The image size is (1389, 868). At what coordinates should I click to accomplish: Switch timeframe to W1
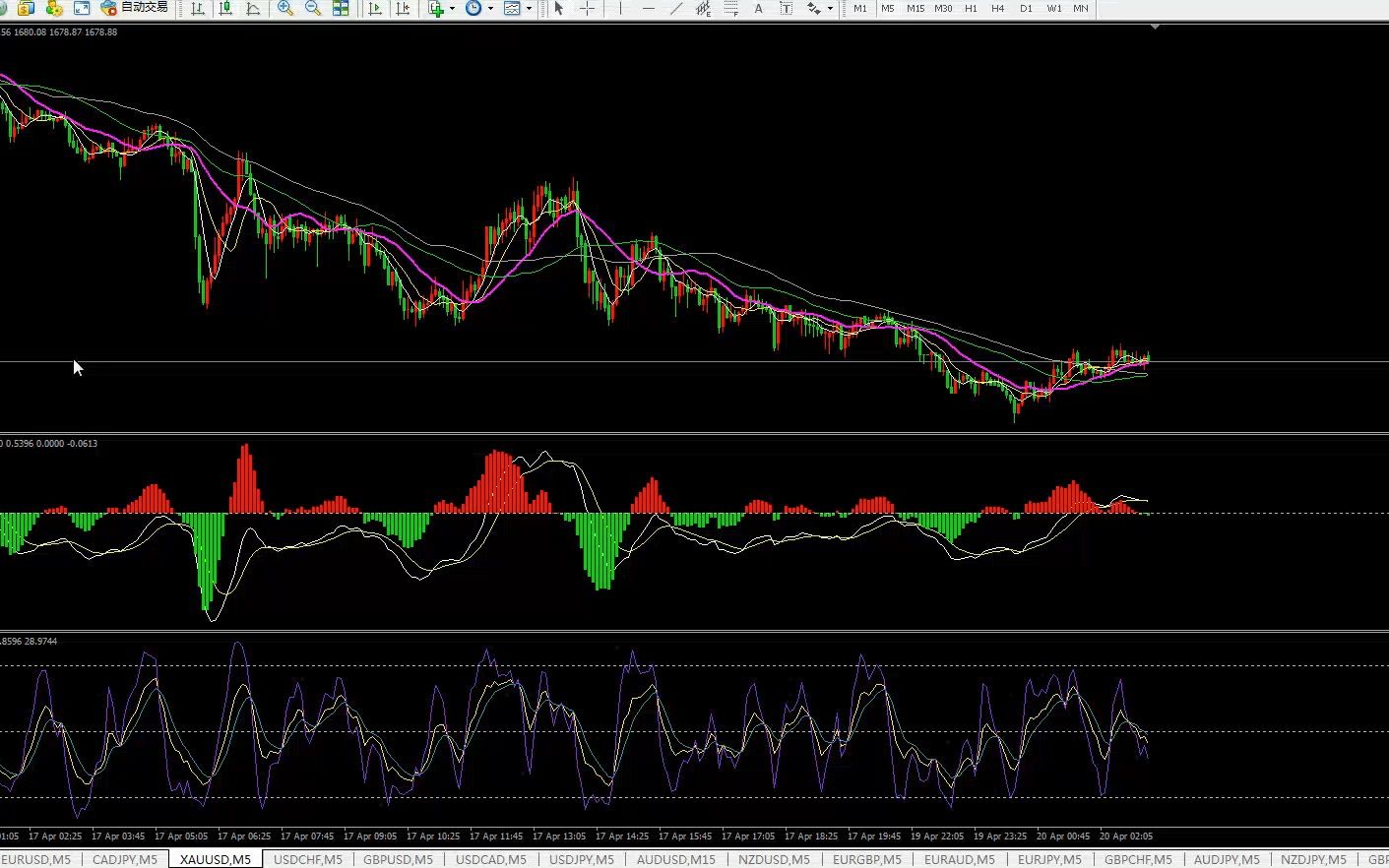point(1054,8)
